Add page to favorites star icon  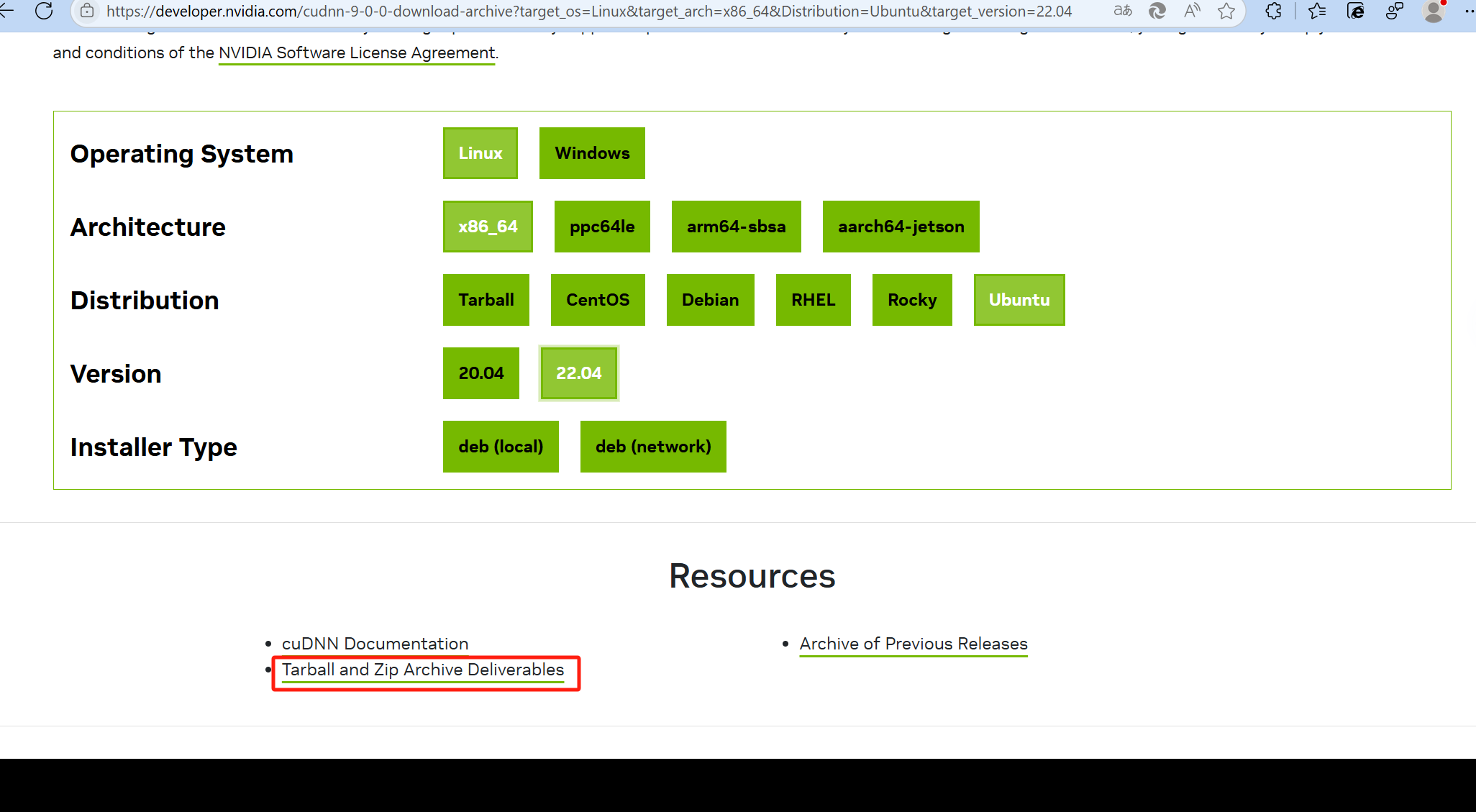coord(1226,11)
